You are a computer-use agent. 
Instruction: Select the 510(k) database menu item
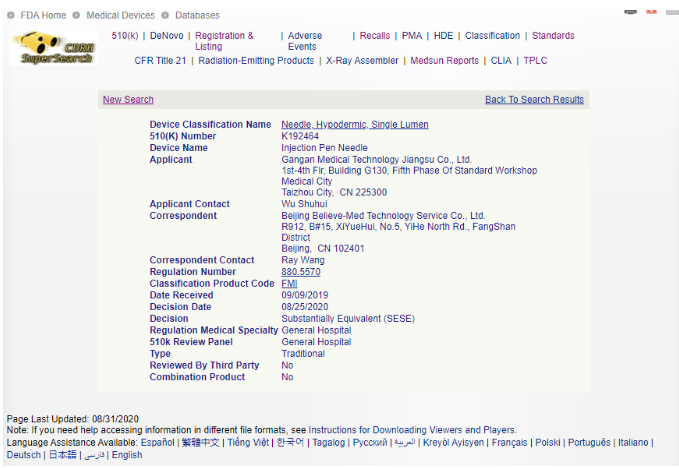125,36
